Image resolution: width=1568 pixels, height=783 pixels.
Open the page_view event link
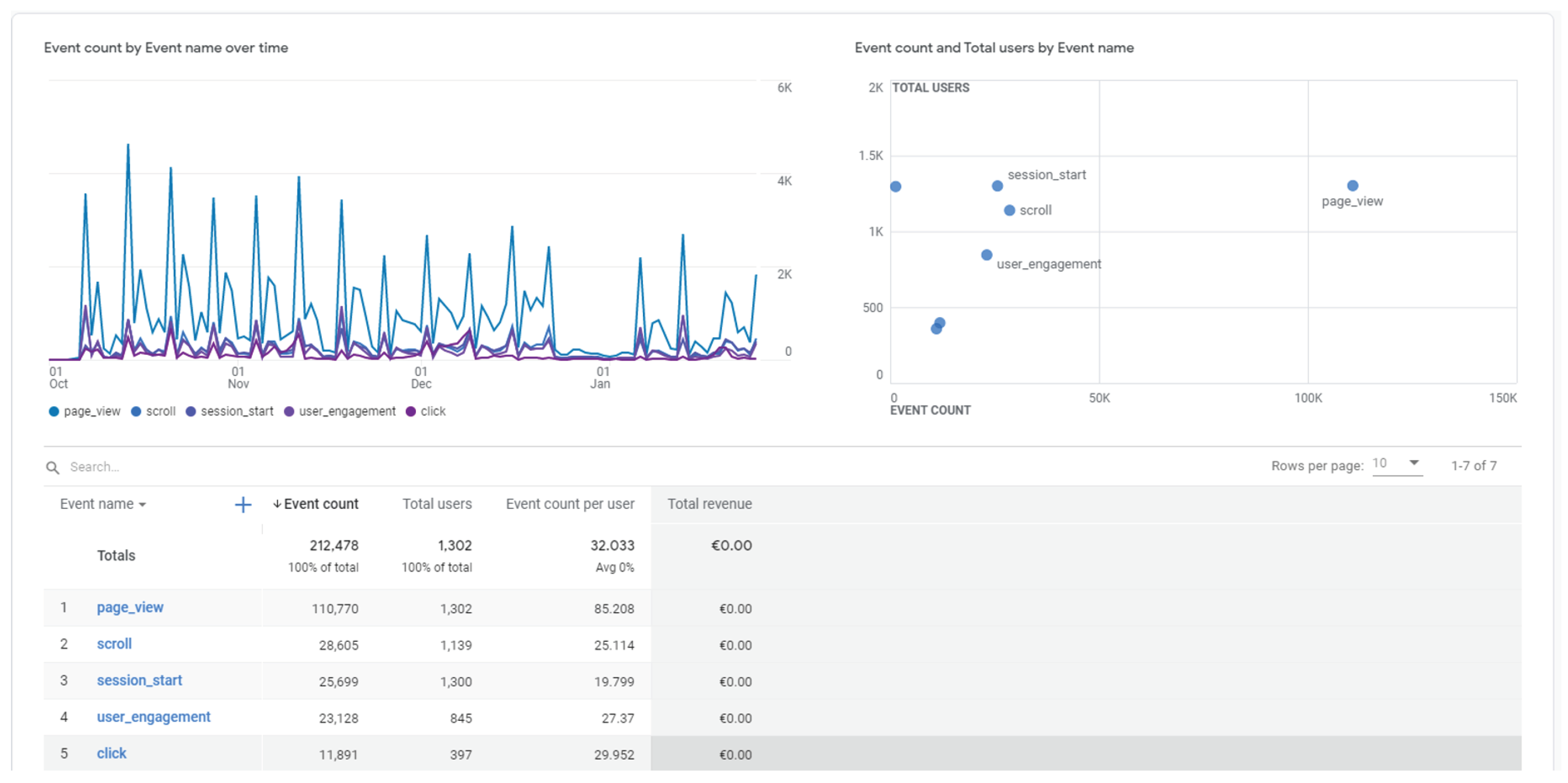coord(130,607)
